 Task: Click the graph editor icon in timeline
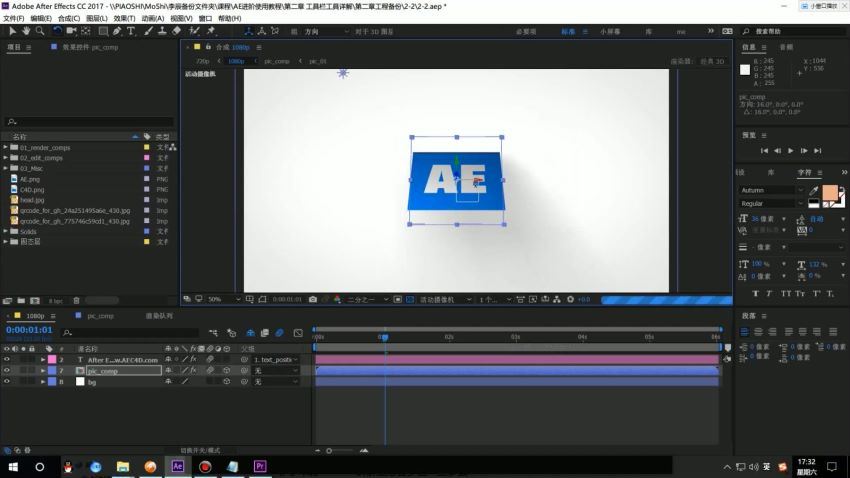[298, 333]
